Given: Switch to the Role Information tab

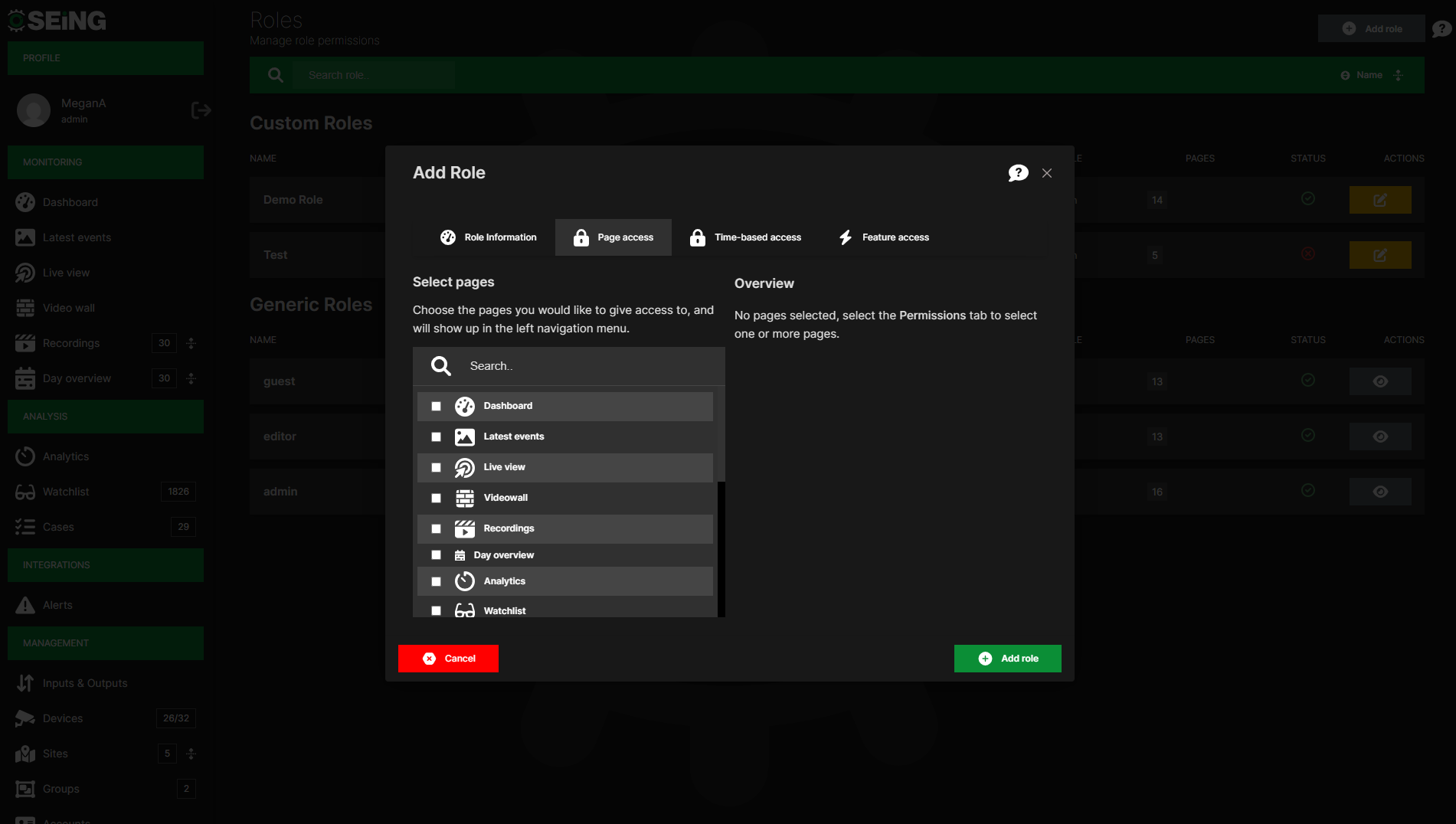Looking at the screenshot, I should (x=488, y=237).
